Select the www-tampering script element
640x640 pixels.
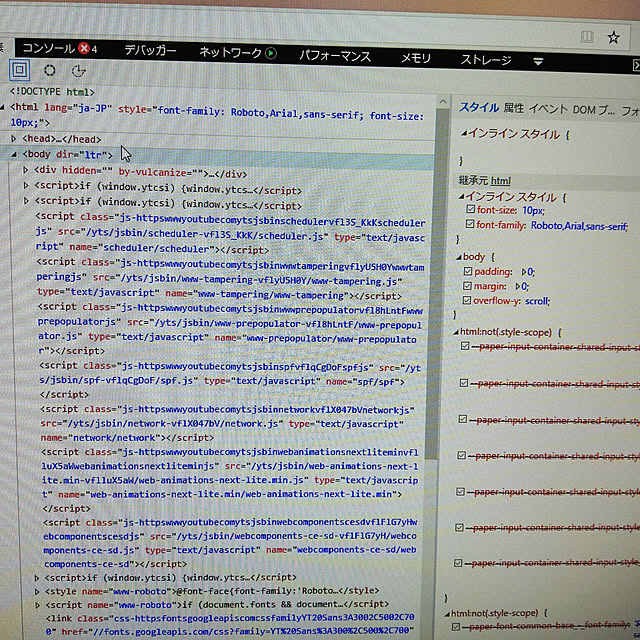(231, 280)
